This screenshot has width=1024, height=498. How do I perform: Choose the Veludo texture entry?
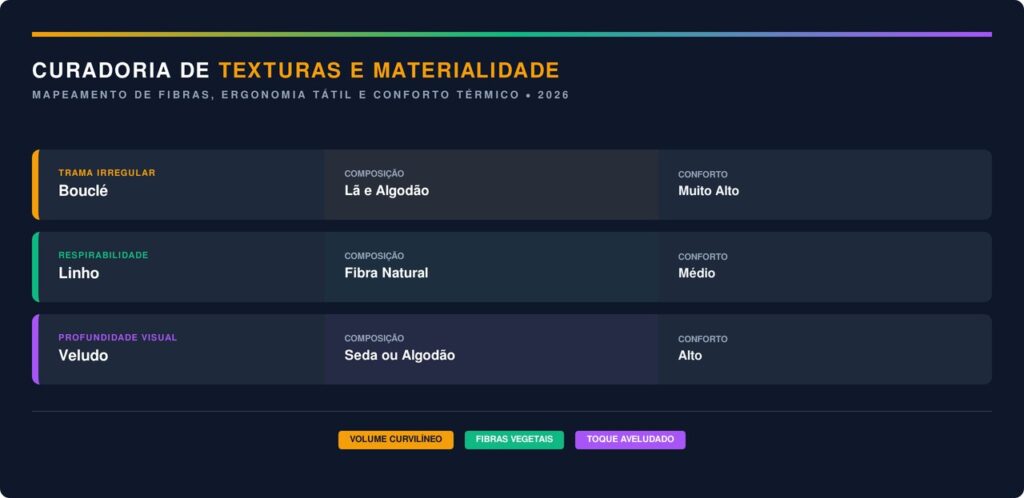pos(83,355)
